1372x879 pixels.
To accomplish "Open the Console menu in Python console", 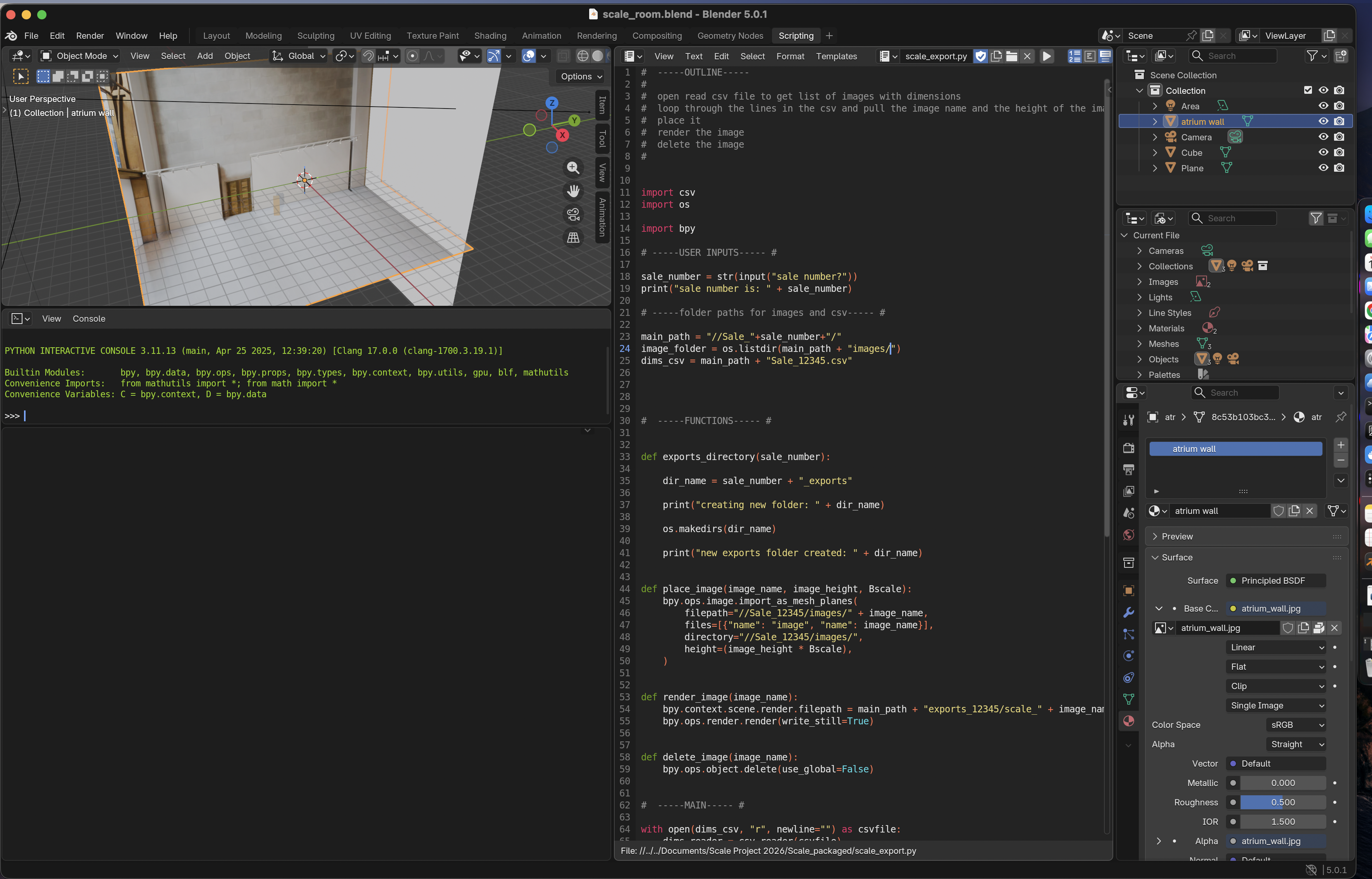I will pyautogui.click(x=88, y=319).
